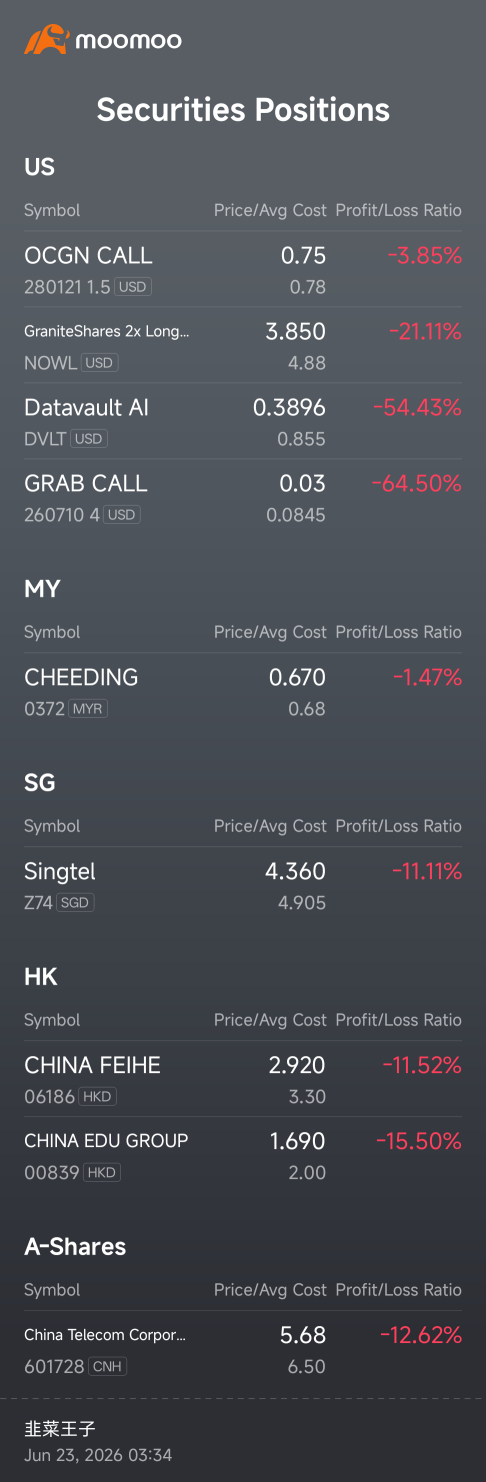Click the A-Shares section header
The image size is (486, 1482).
75,1247
